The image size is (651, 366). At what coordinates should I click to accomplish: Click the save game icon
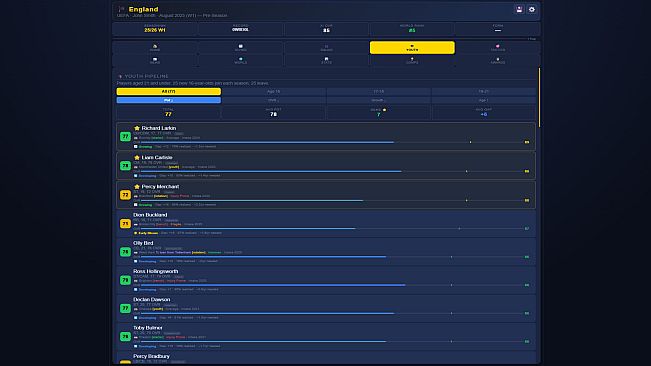pos(519,9)
